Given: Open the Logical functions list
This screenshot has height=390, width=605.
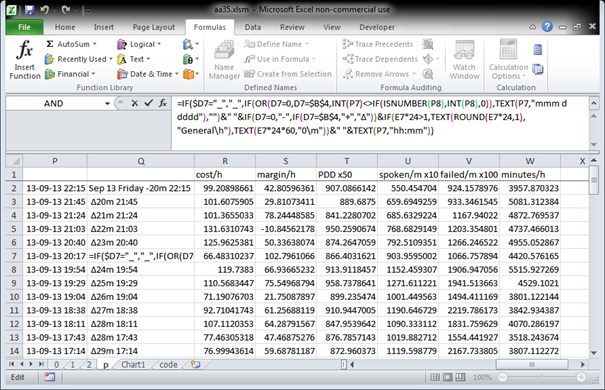Looking at the screenshot, I should click(139, 44).
